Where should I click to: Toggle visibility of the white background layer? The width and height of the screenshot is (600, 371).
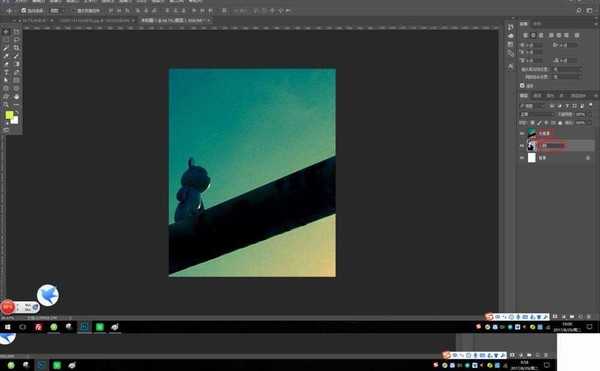point(522,158)
